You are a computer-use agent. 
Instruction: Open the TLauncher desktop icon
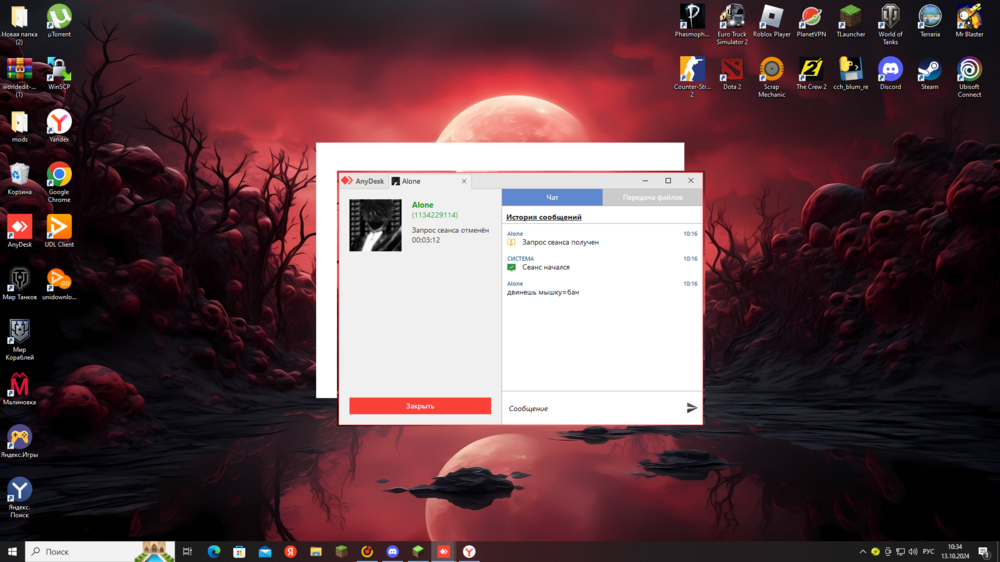[x=851, y=20]
